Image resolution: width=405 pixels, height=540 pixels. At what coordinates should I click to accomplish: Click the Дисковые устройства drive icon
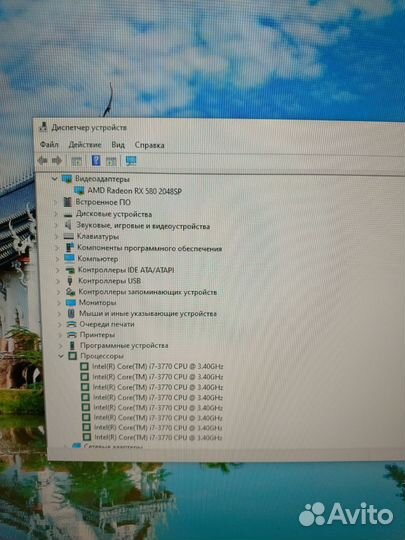[x=68, y=215]
